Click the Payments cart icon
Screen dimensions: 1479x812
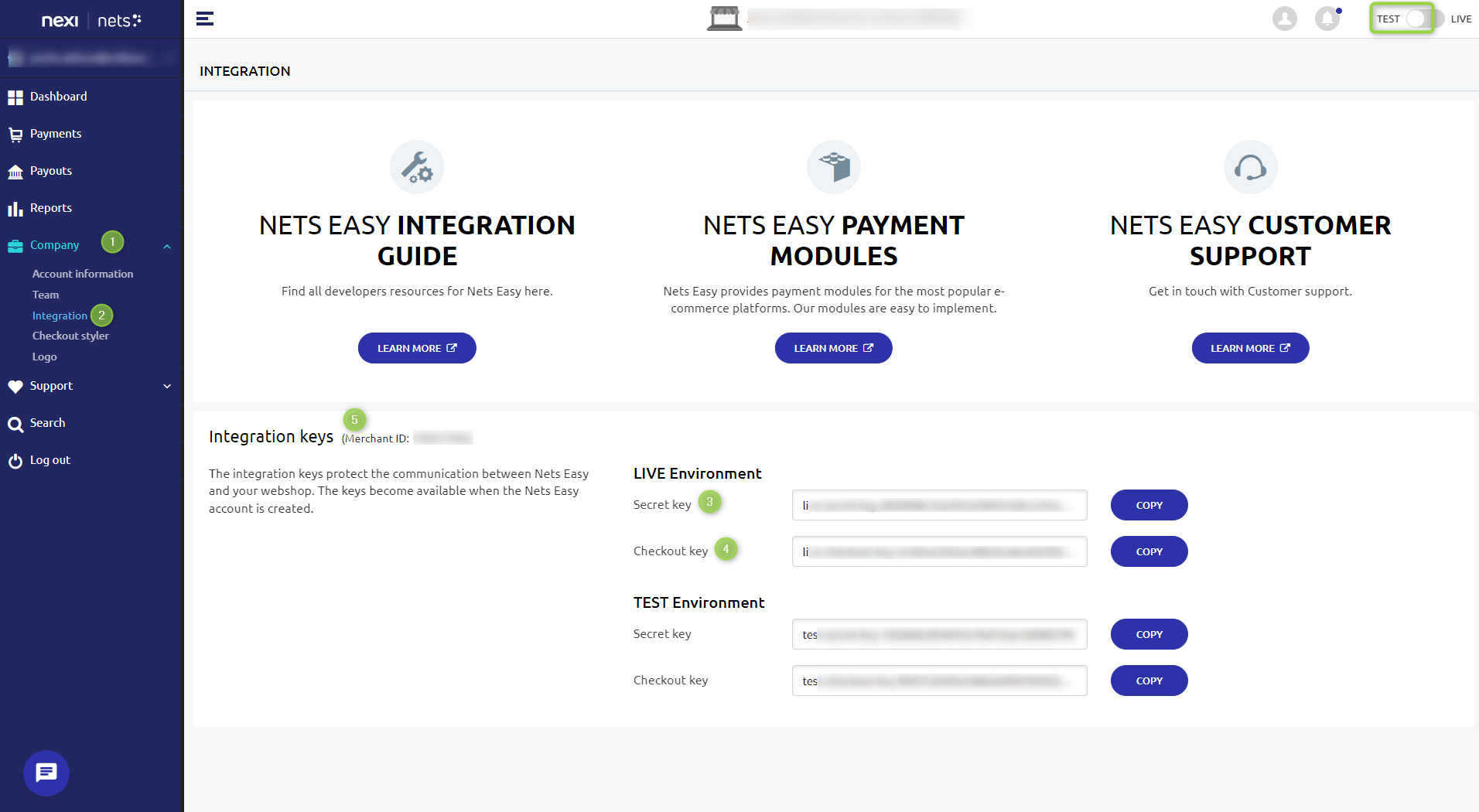(15, 135)
